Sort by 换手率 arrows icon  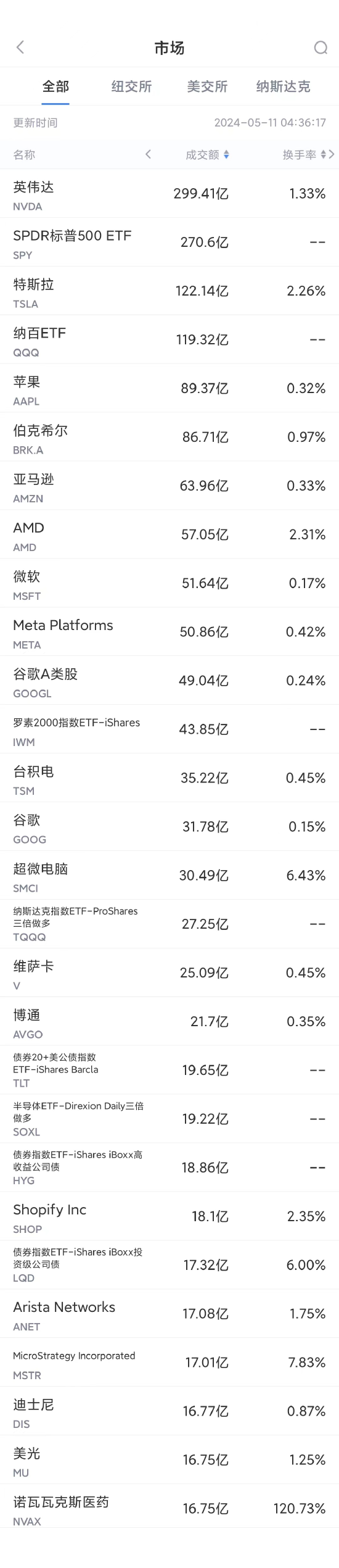(323, 155)
